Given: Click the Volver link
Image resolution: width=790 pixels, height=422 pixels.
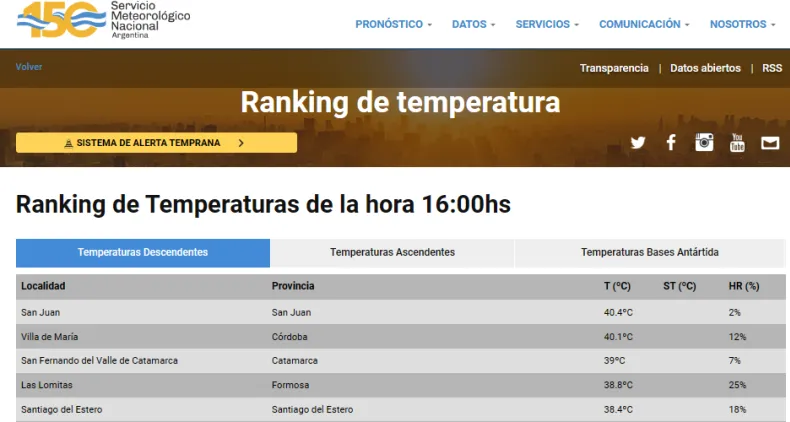Looking at the screenshot, I should tap(29, 67).
